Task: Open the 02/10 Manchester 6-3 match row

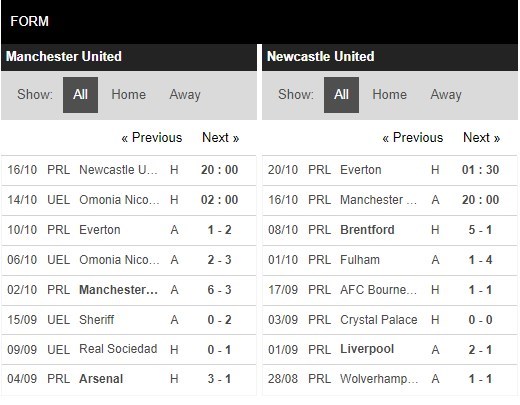Action: coord(129,290)
